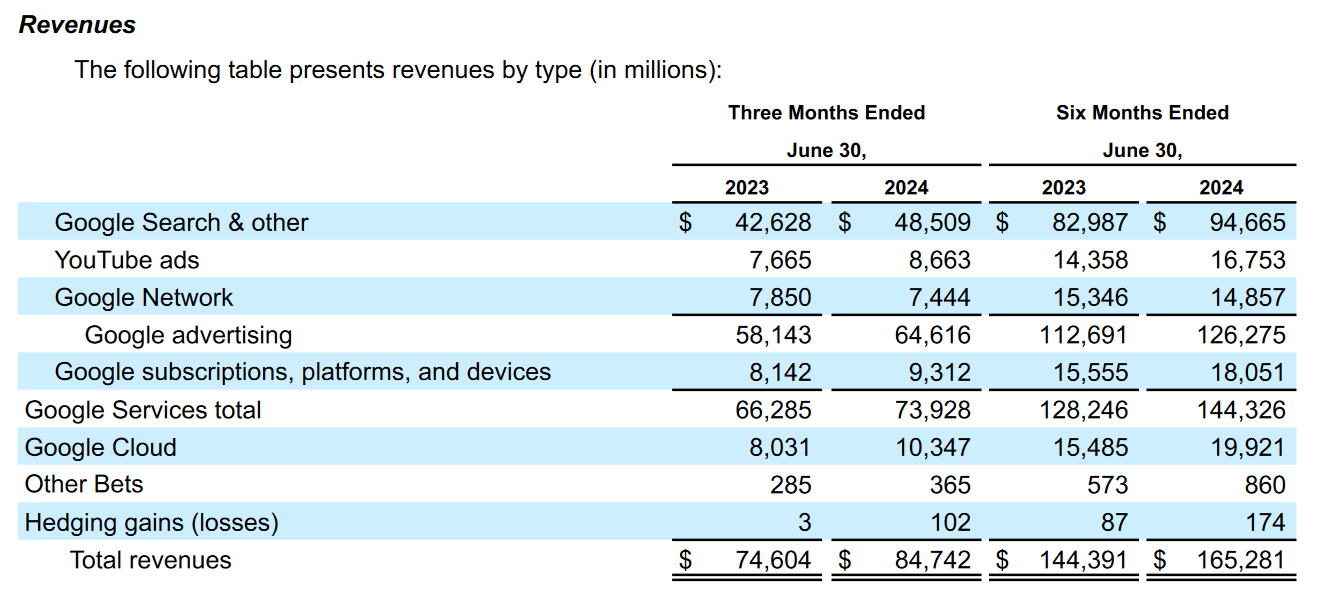1317x599 pixels.
Task: Click the sentence "The following table presents revenues by type"
Action: (x=328, y=70)
